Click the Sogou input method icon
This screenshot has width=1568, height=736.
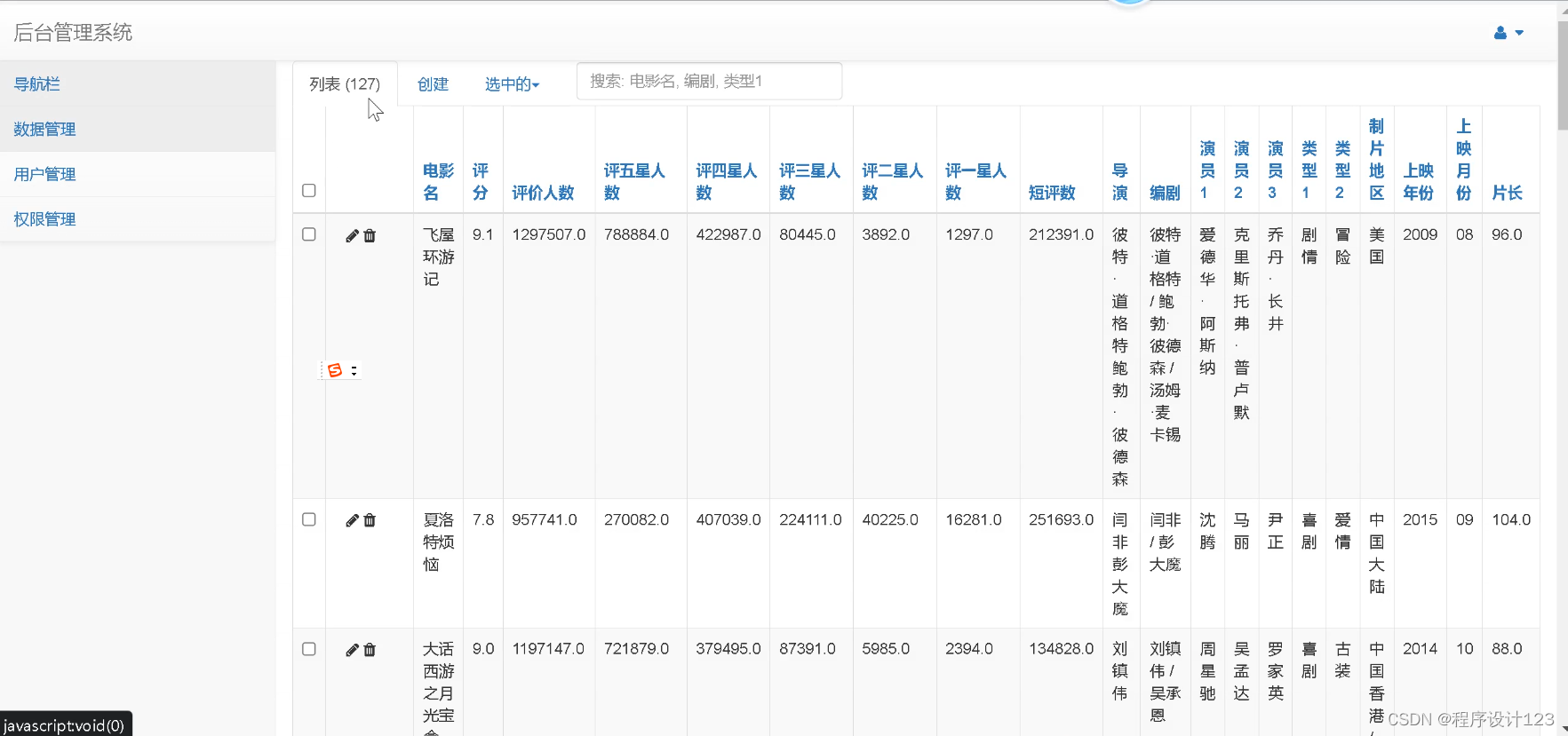coord(335,370)
